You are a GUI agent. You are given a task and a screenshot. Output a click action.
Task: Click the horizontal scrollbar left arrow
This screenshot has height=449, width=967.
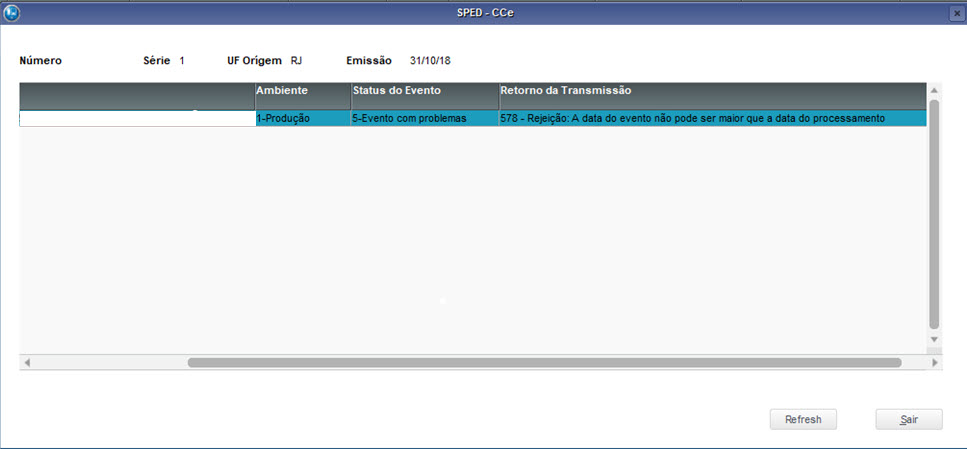click(27, 362)
